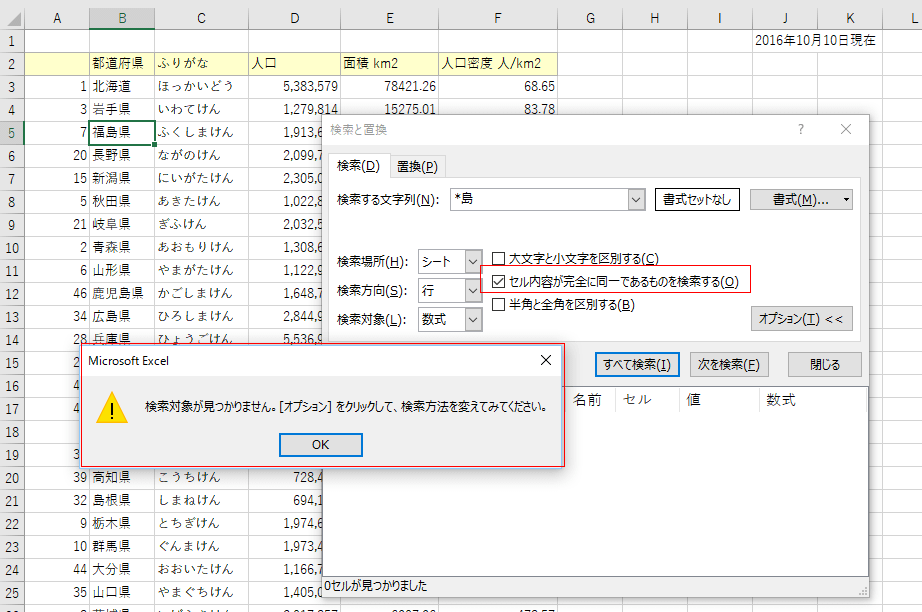The image size is (922, 612).
Task: Collapse options with オプション button
Action: click(801, 319)
